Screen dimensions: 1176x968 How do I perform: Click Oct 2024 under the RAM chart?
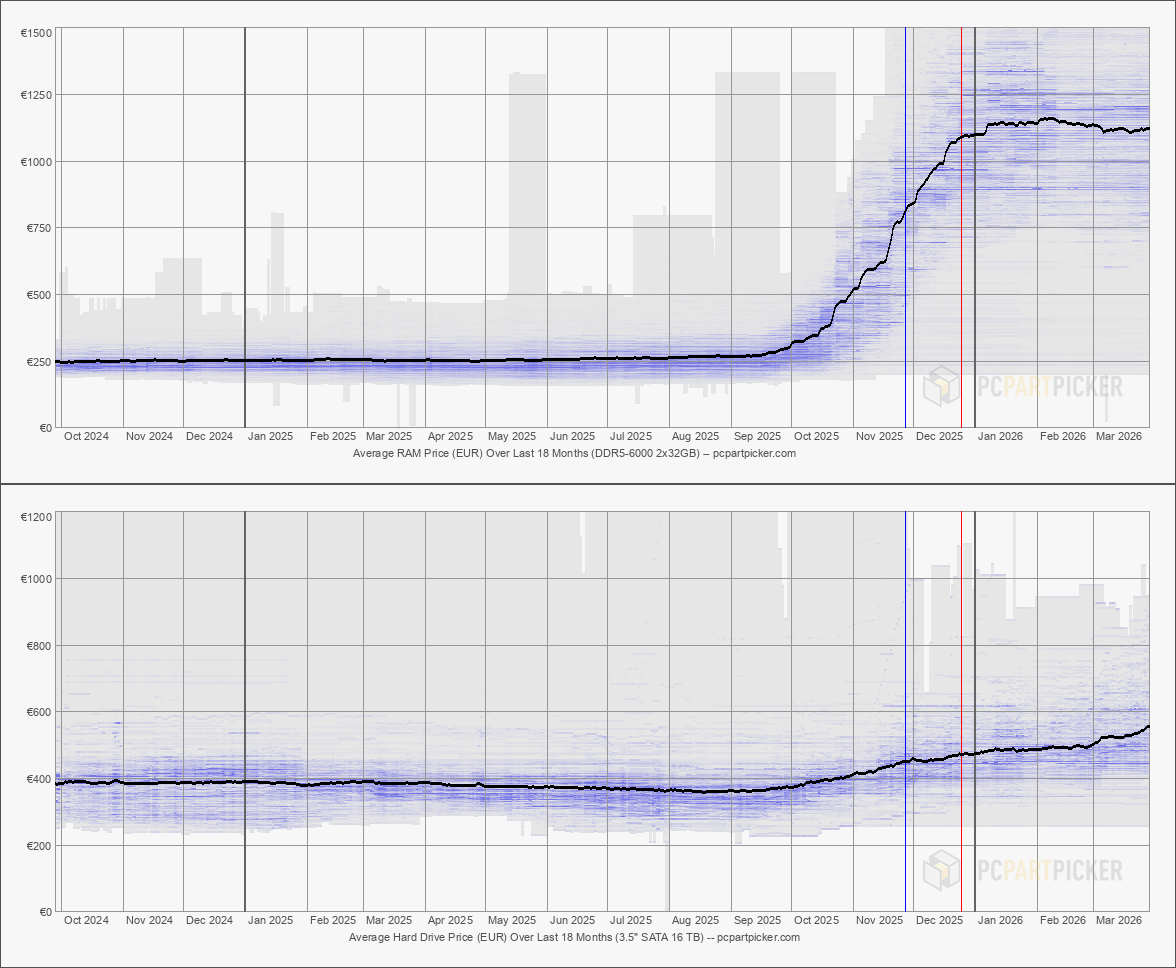point(86,436)
